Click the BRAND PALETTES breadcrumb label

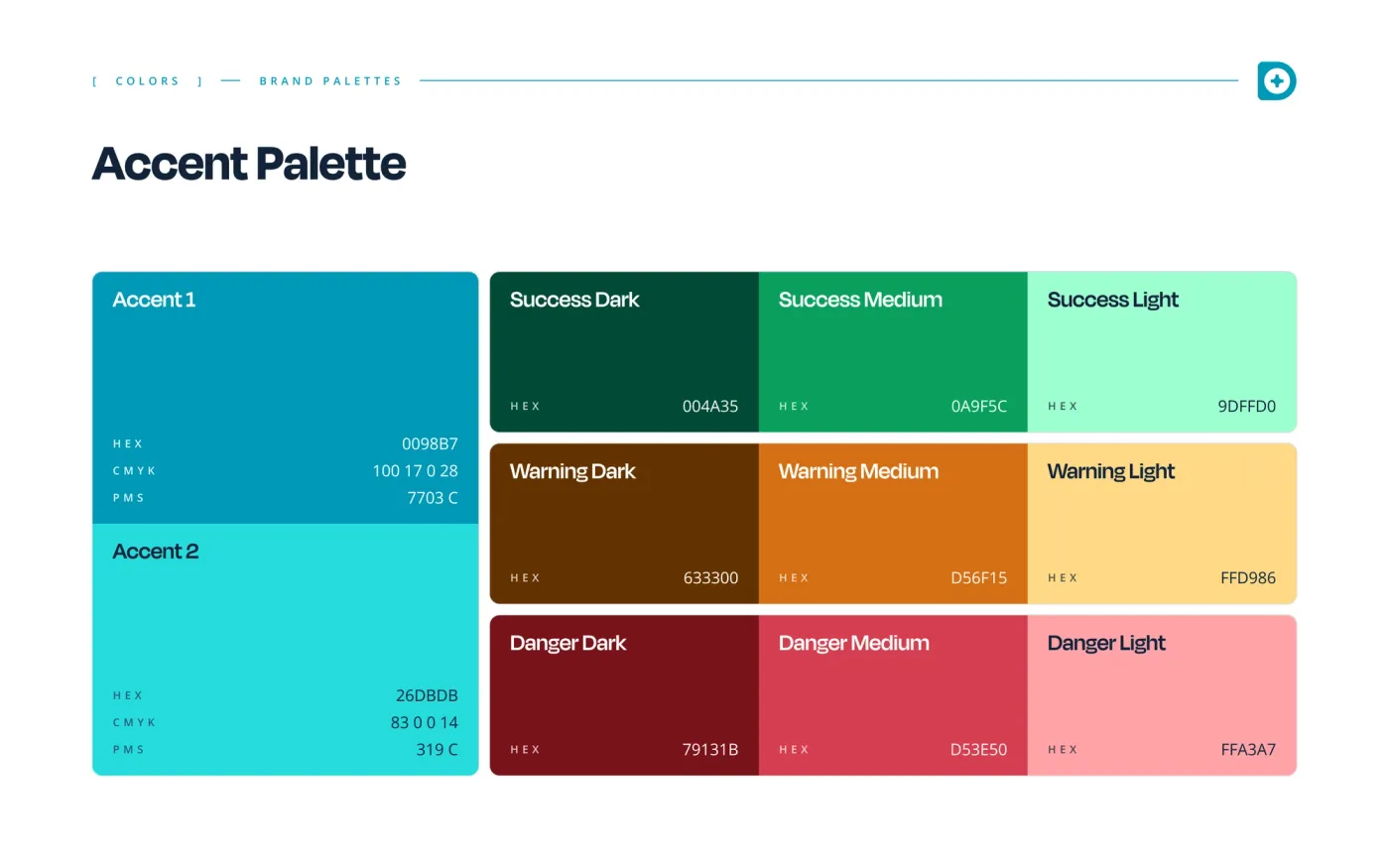[x=330, y=81]
